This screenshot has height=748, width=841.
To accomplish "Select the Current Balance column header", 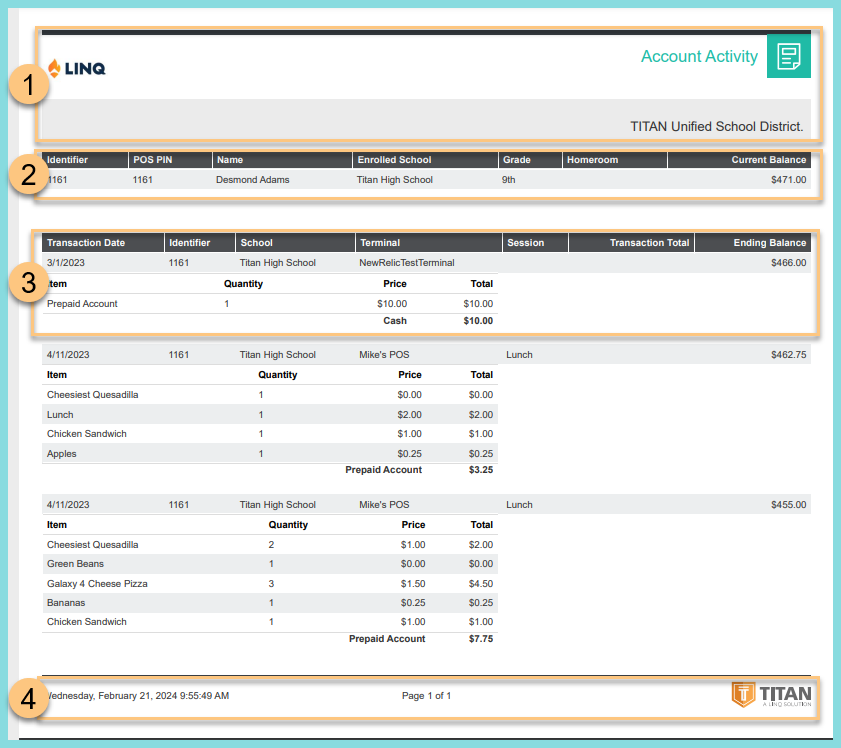I will coord(767,159).
